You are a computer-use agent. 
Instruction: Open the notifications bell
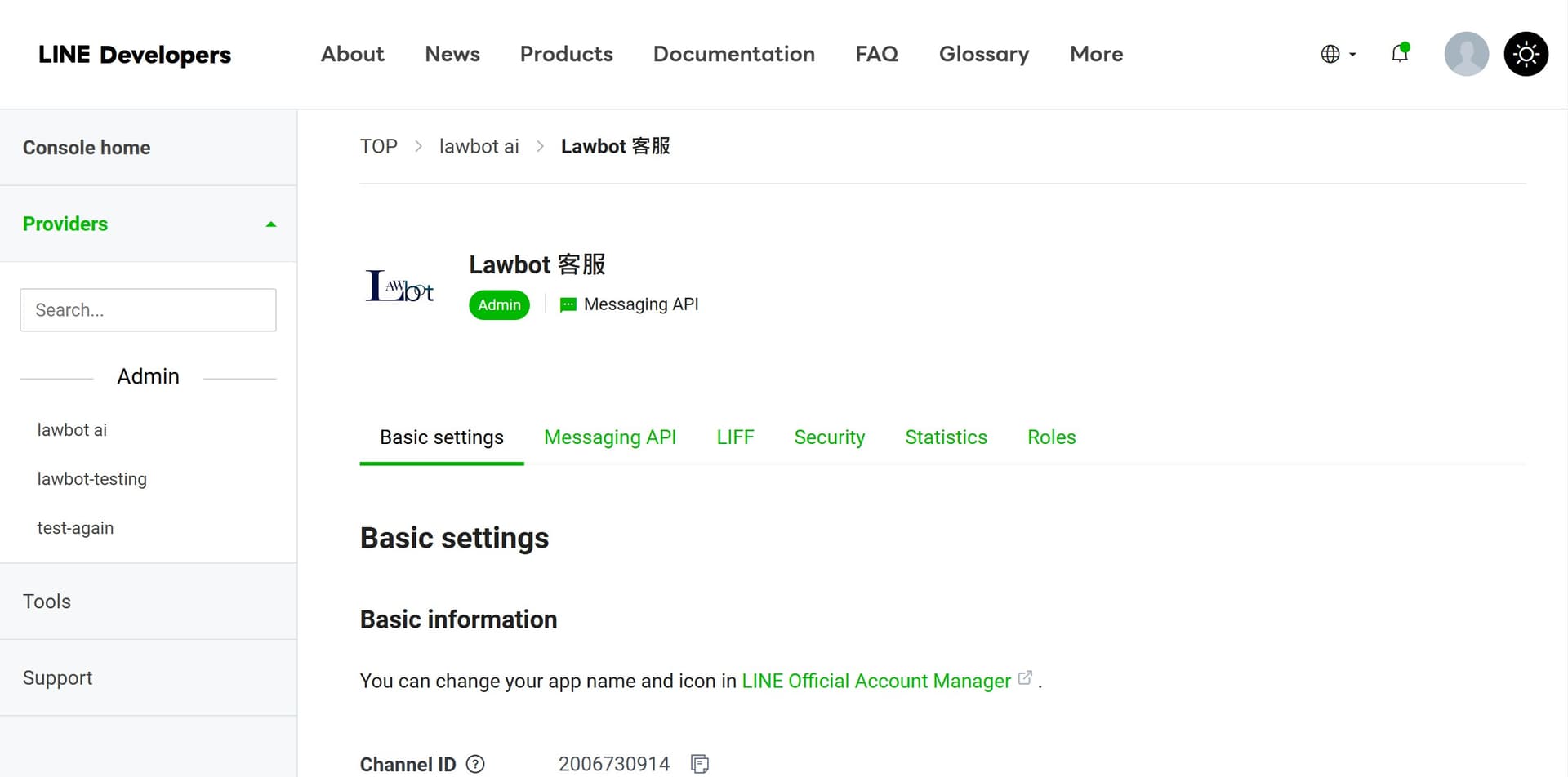pos(1400,53)
